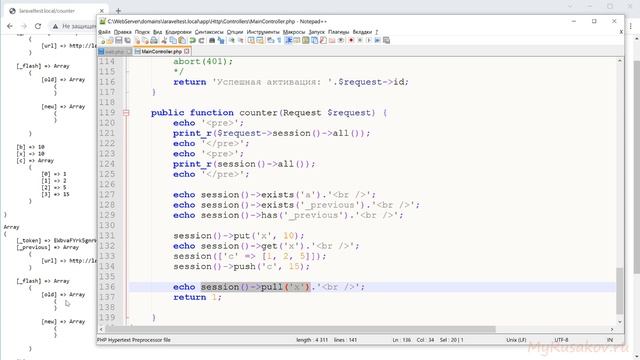
Task: Open the Плагины menu
Action: [338, 32]
